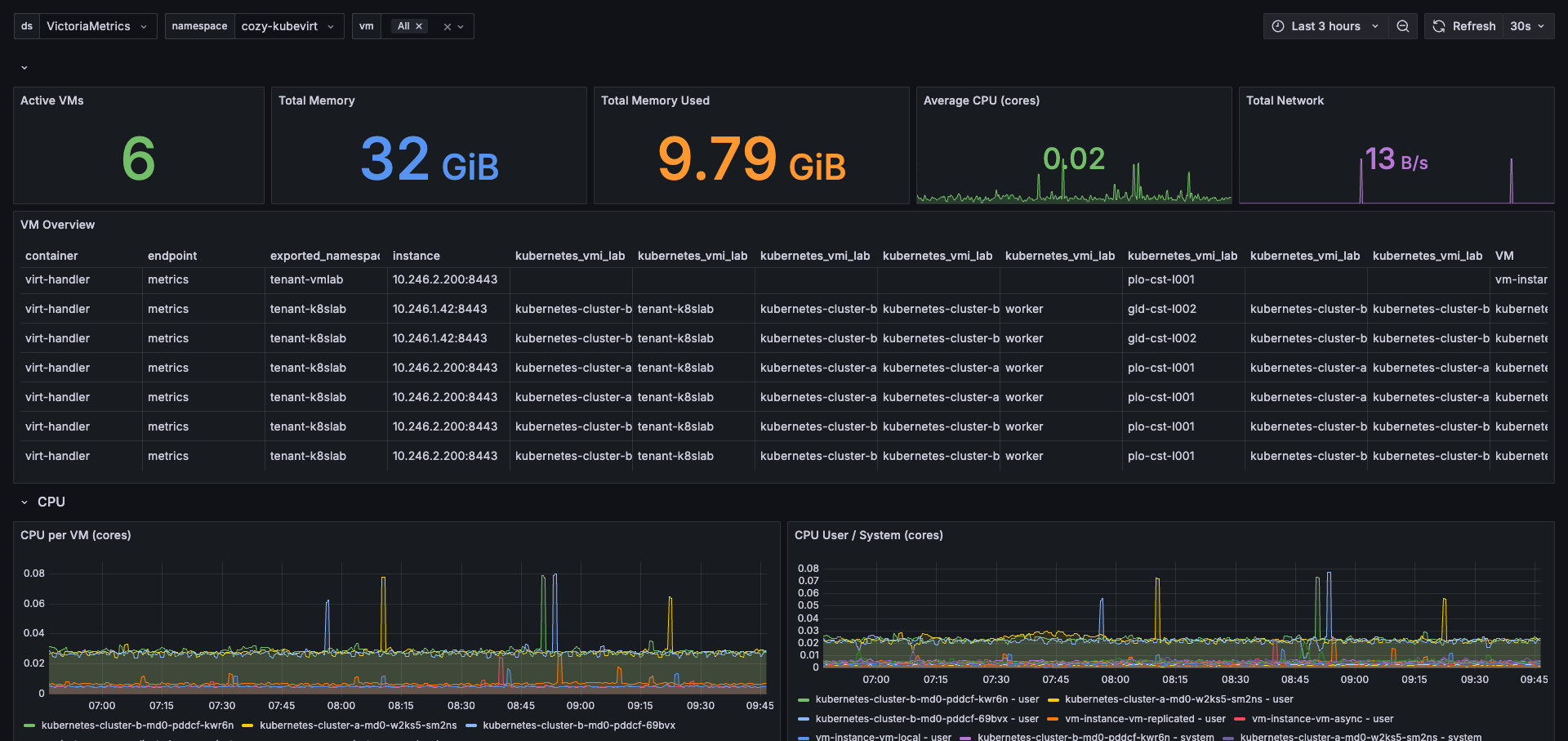Click the 32 GiB Total Memory value
The image size is (1568, 741).
click(430, 159)
